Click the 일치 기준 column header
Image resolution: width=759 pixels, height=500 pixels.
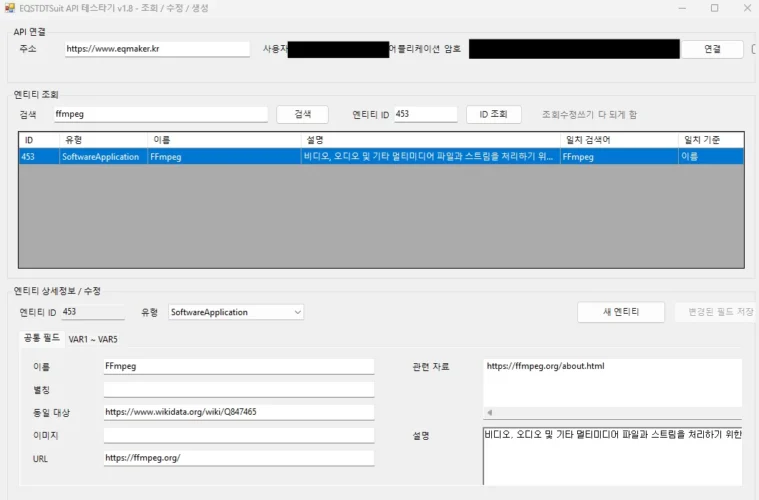click(x=711, y=140)
